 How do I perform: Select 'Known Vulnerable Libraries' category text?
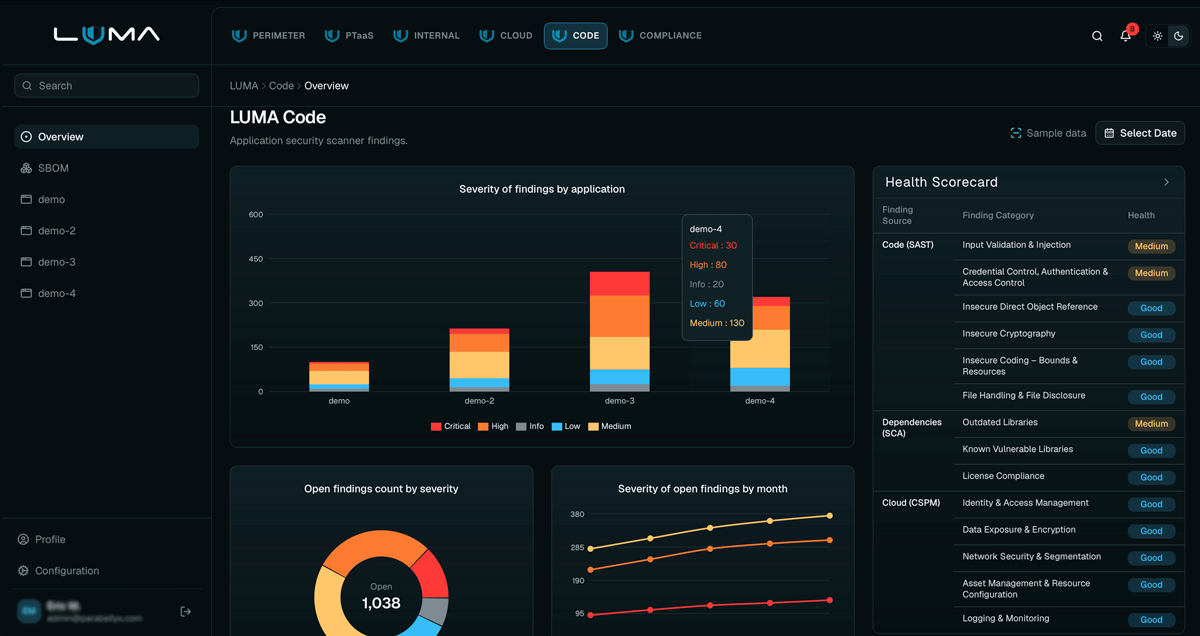pos(1017,450)
